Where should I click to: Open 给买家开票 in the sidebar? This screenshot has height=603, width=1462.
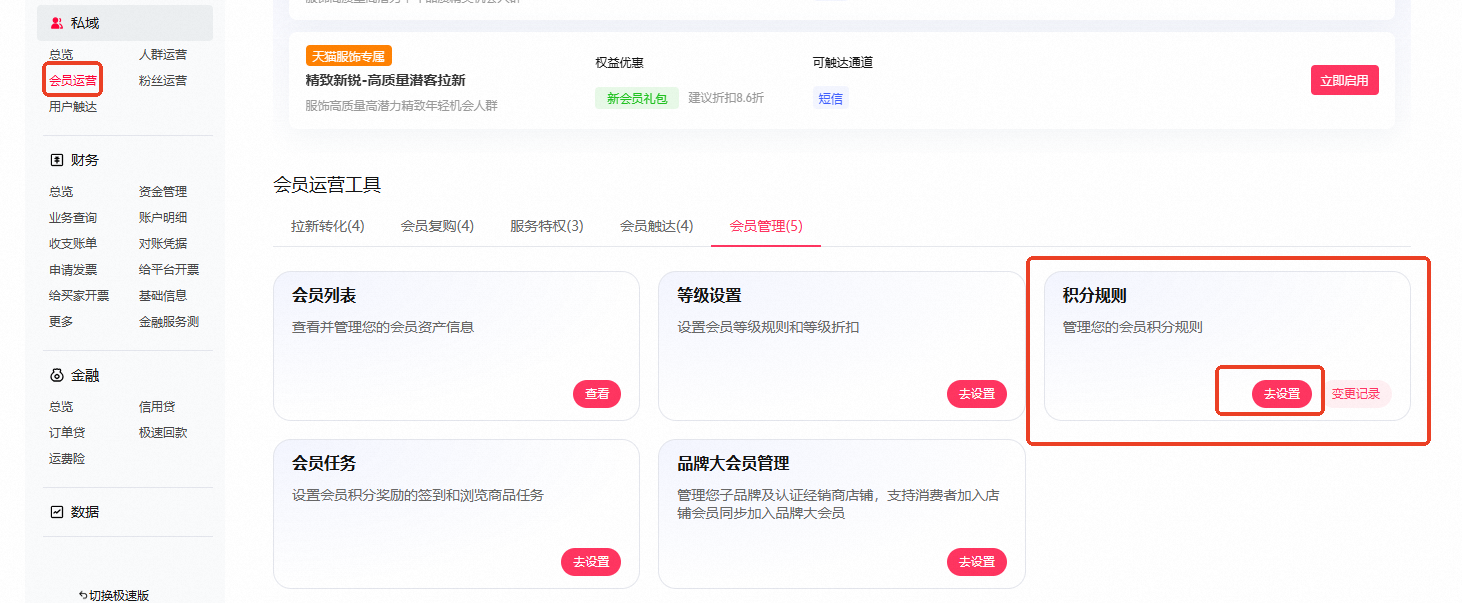[x=79, y=296]
